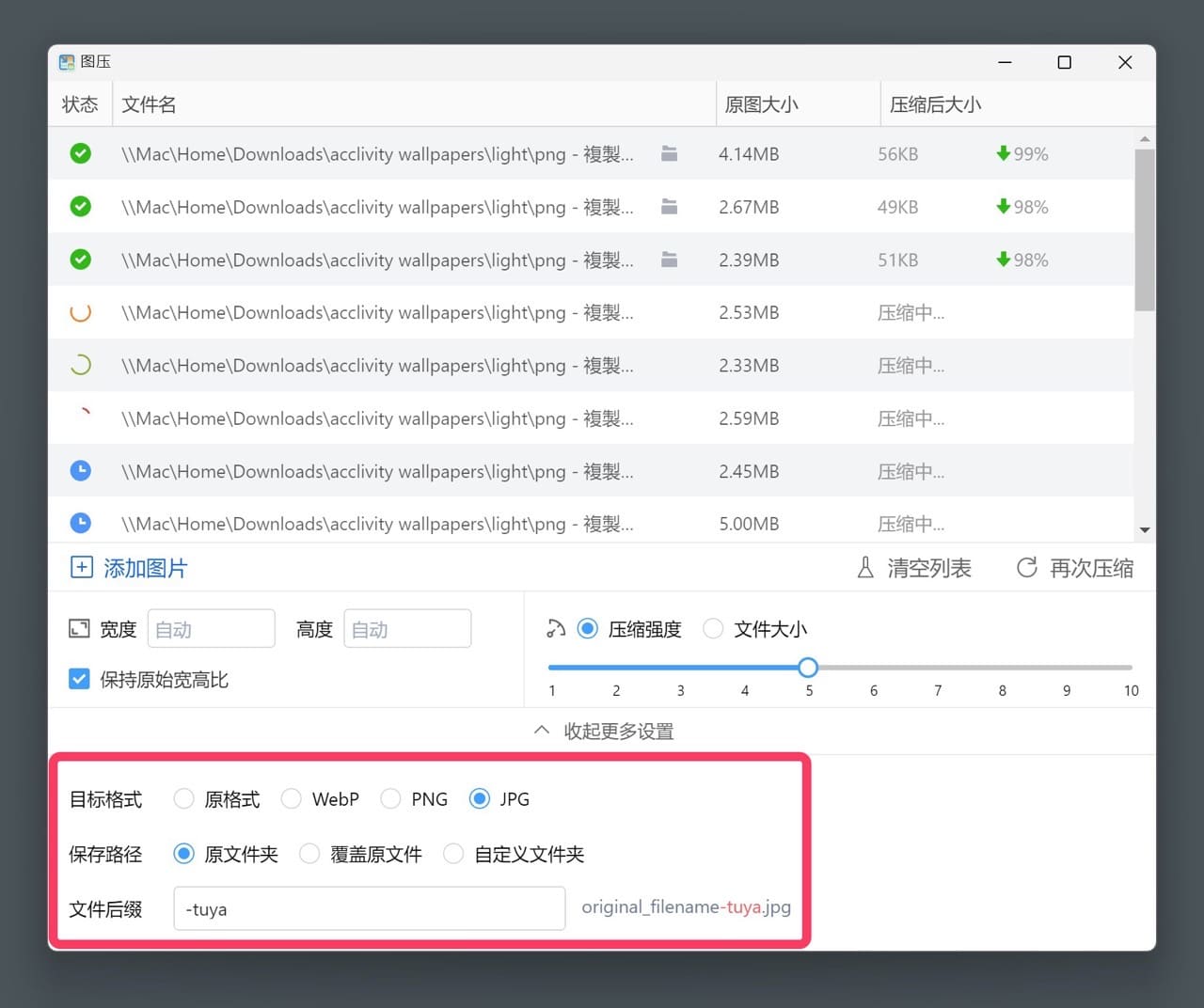
Task: Click file path in the 2.45MB row
Action: (x=377, y=471)
